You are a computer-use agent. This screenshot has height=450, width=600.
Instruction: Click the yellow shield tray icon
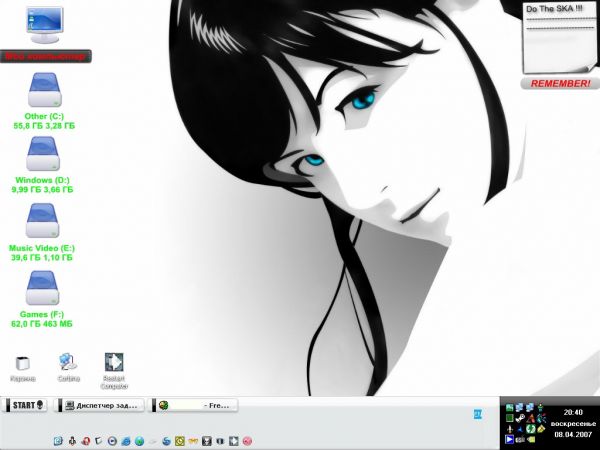tap(541, 429)
